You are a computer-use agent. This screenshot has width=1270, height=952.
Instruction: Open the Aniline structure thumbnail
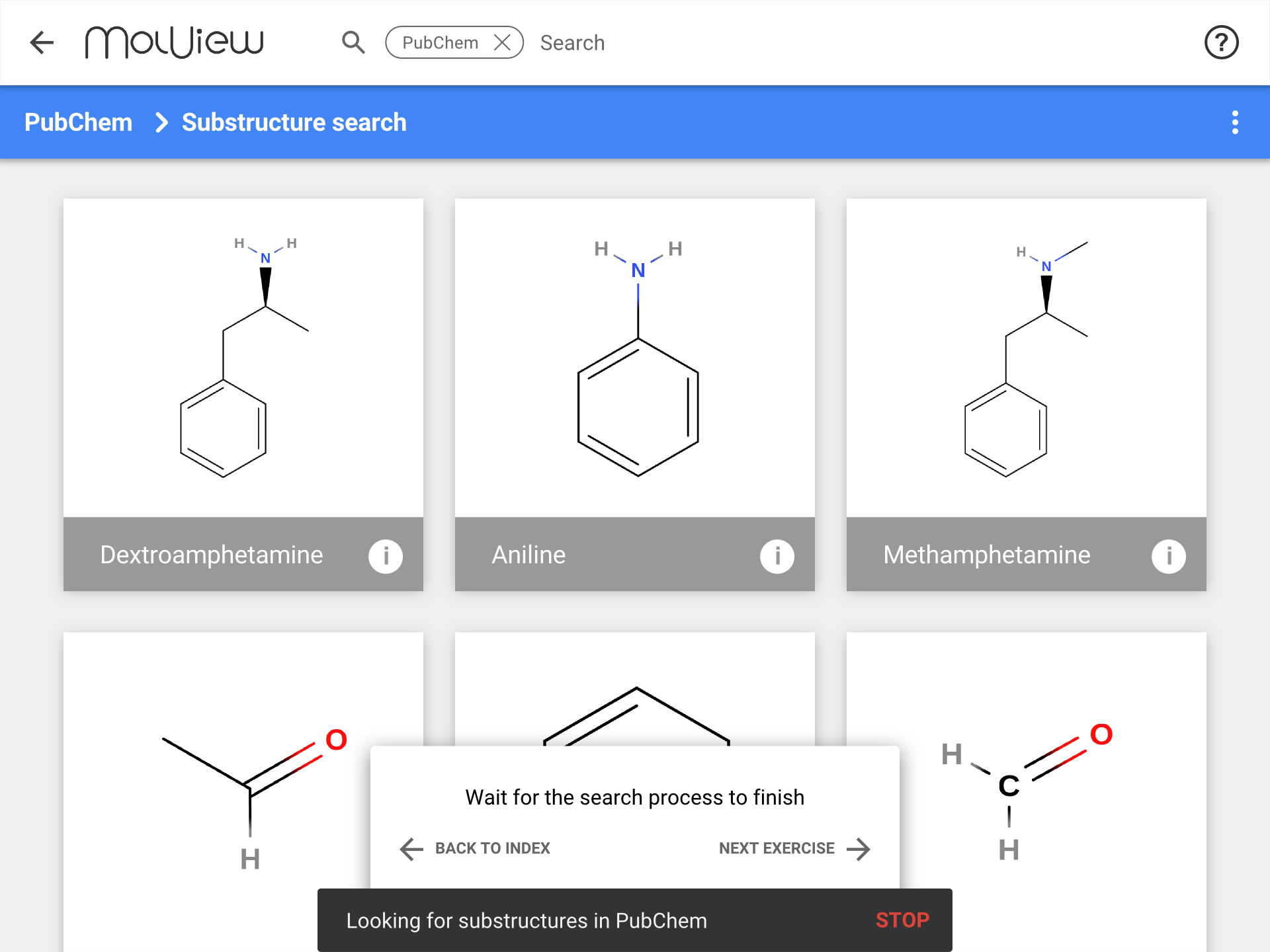[x=635, y=358]
